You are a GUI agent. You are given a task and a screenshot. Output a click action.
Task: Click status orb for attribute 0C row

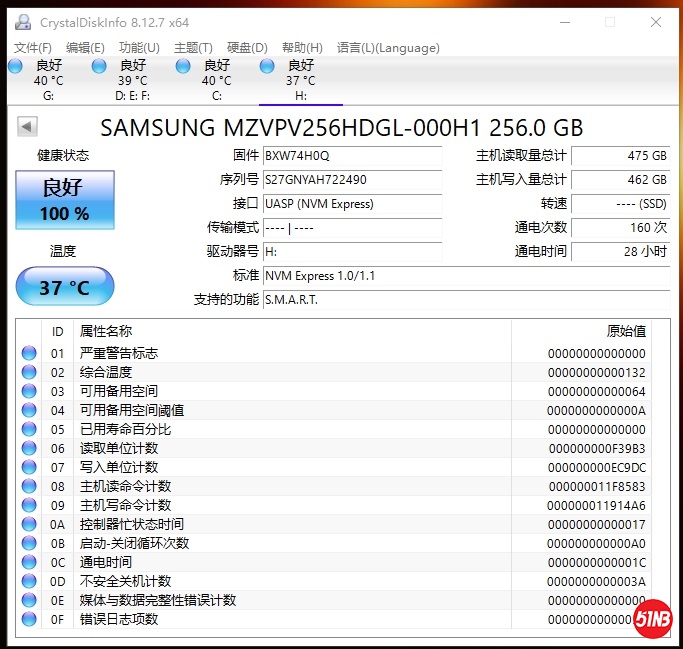(29, 562)
